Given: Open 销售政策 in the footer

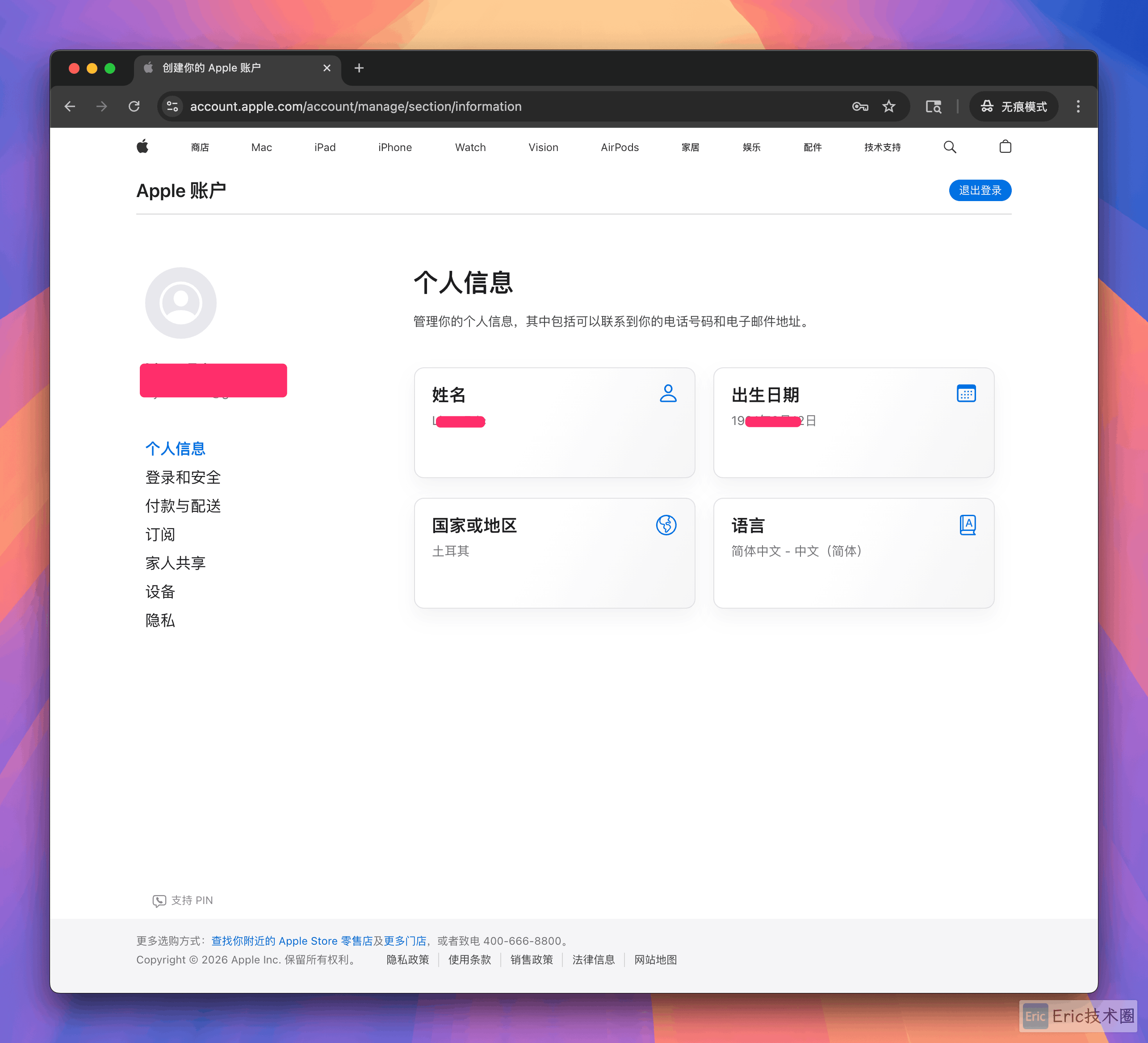Looking at the screenshot, I should pyautogui.click(x=531, y=960).
